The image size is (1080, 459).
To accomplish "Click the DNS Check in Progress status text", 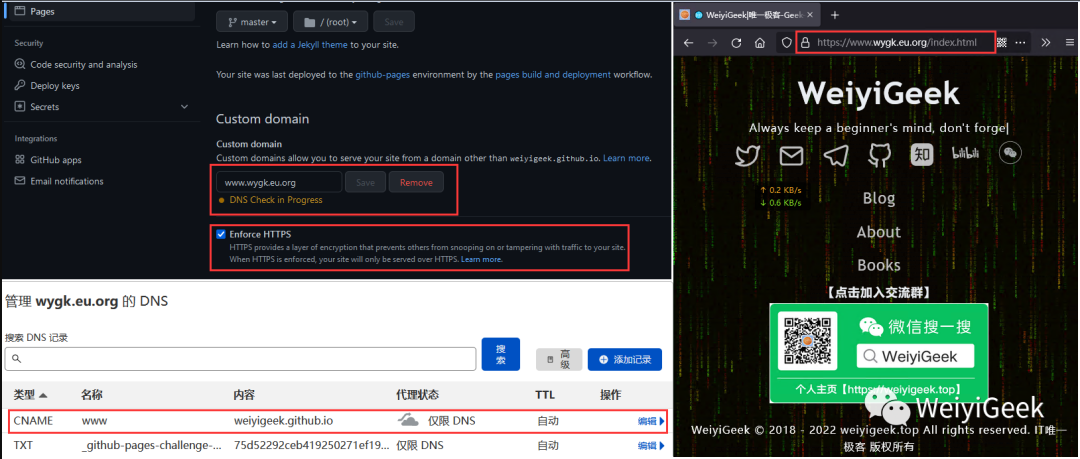I will [x=276, y=200].
